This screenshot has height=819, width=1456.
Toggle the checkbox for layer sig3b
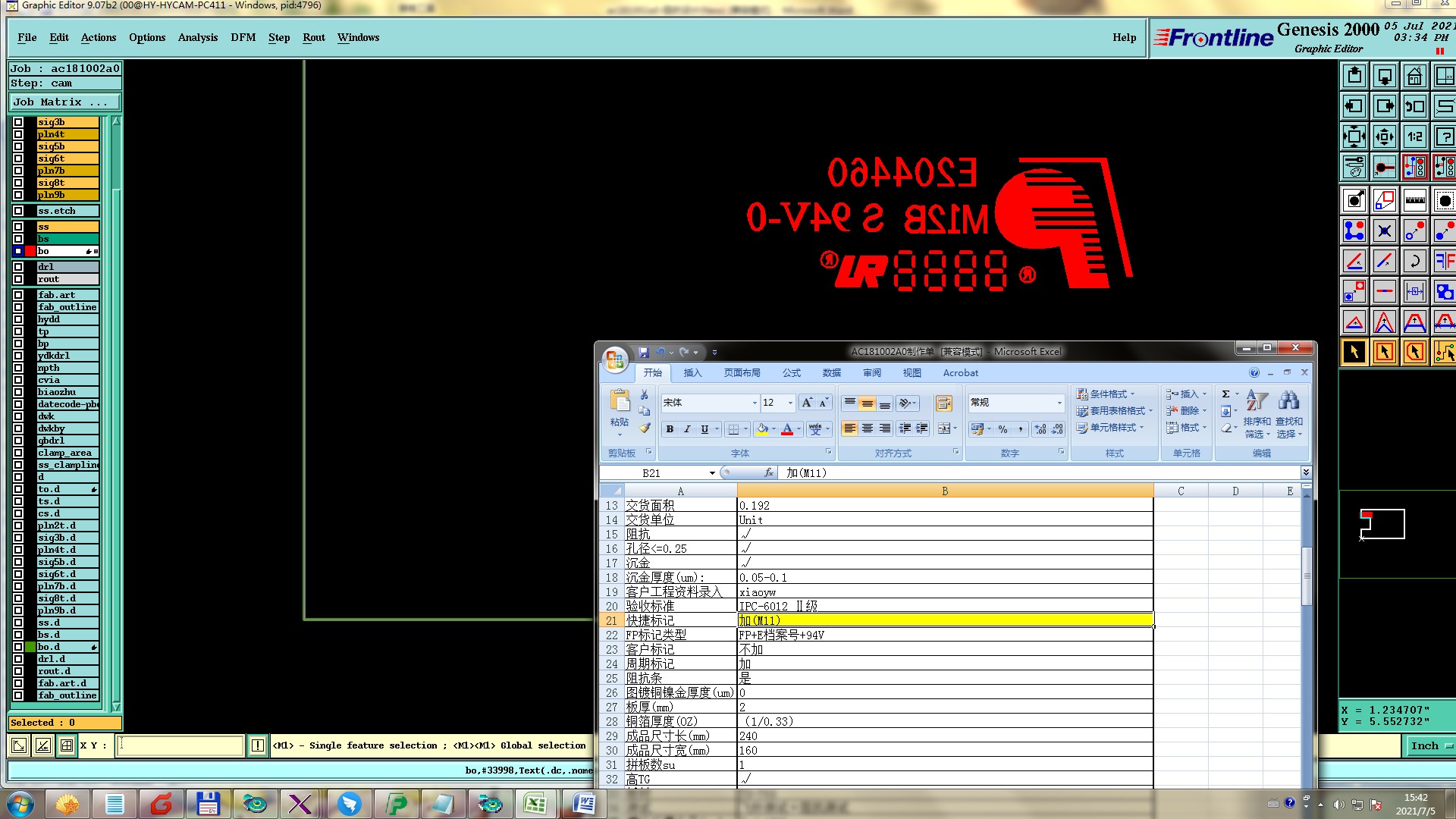(18, 122)
